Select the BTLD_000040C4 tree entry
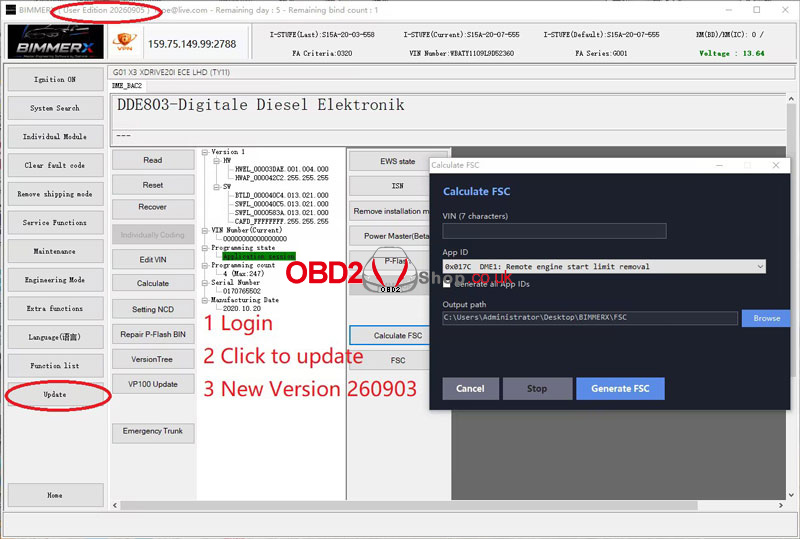Image resolution: width=800 pixels, height=539 pixels. click(282, 195)
